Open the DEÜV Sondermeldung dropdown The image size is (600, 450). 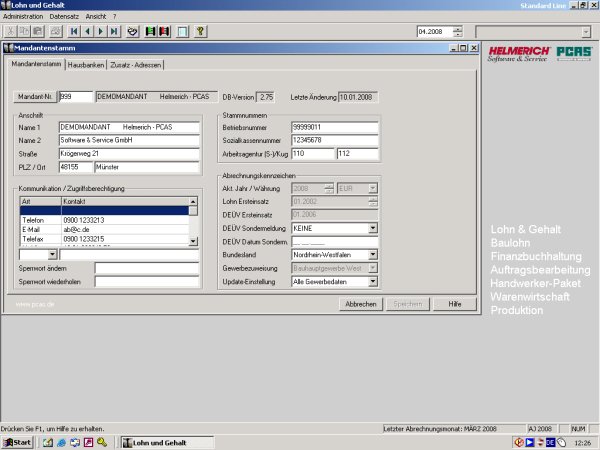tap(373, 228)
